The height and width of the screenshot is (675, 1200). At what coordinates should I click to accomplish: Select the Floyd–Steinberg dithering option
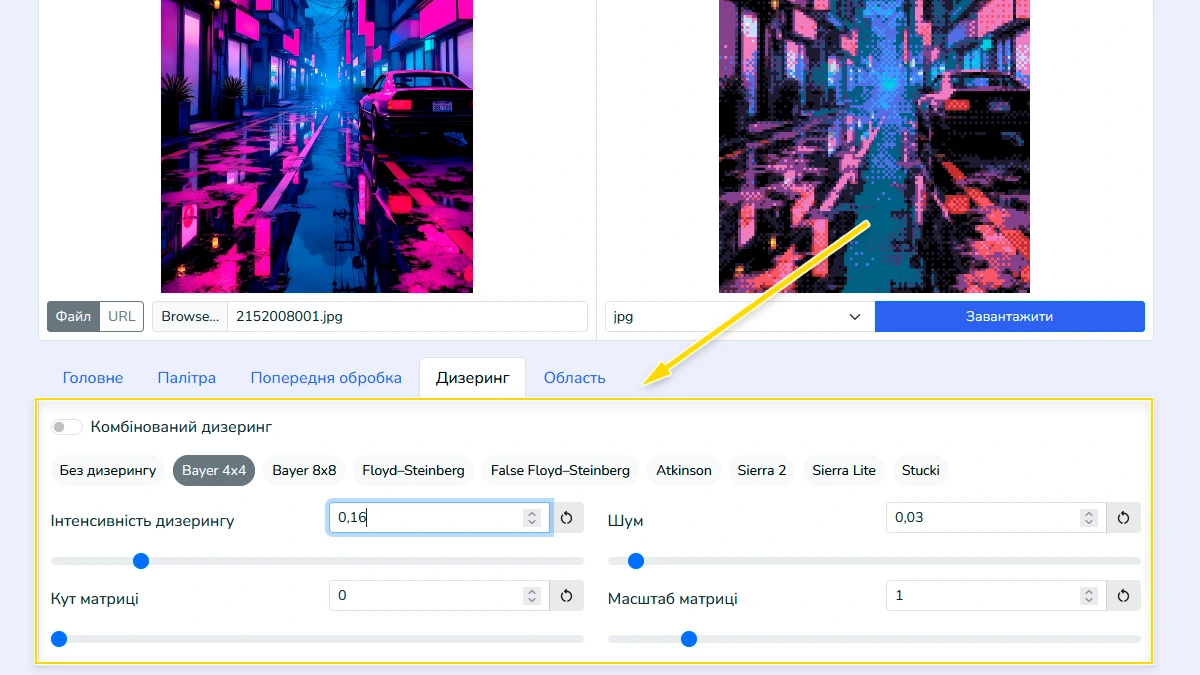pyautogui.click(x=413, y=470)
